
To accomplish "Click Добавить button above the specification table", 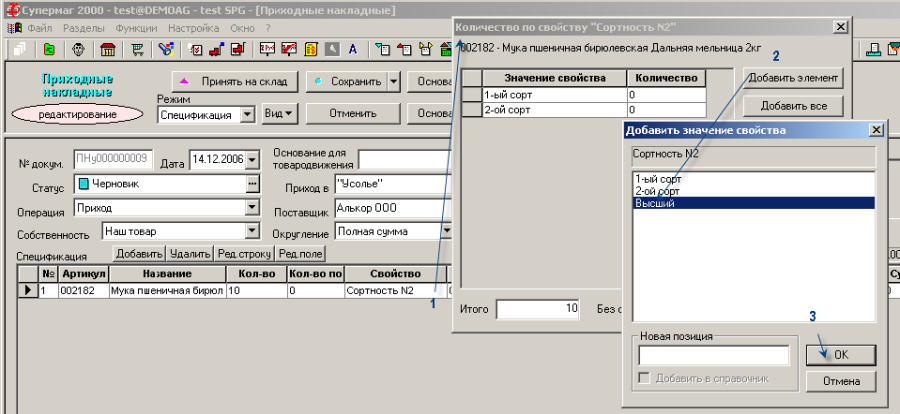I will (x=140, y=254).
